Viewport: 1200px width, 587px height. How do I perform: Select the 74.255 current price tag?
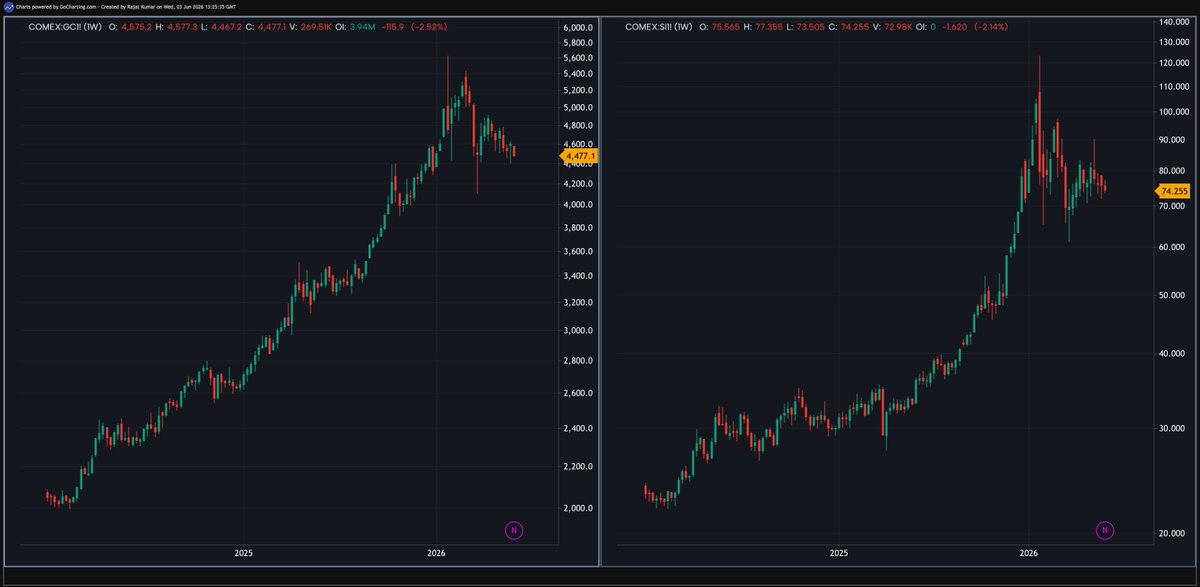[1171, 191]
